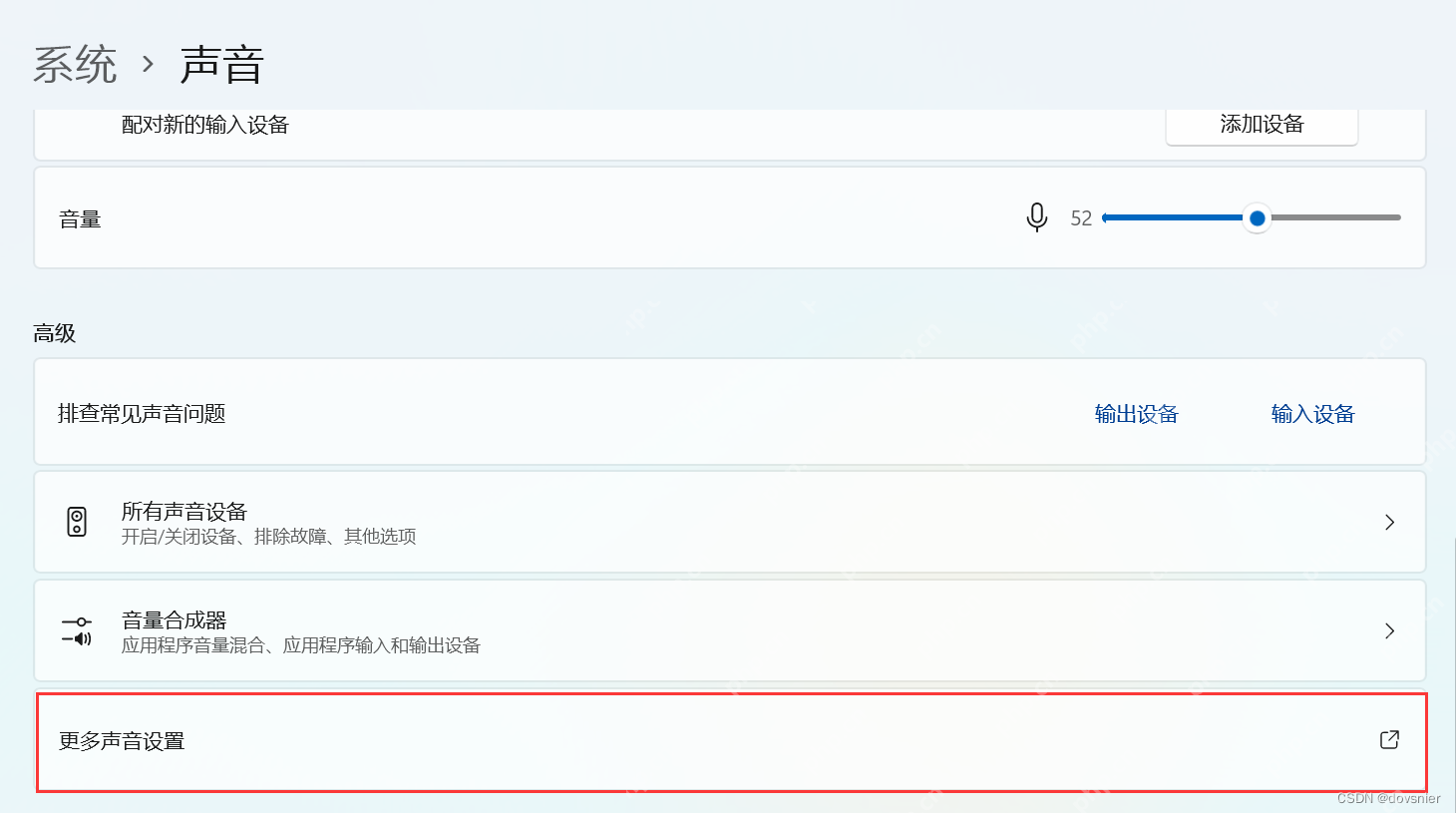
Task: Click the 配对新的输入设备 row text
Action: click(x=205, y=125)
